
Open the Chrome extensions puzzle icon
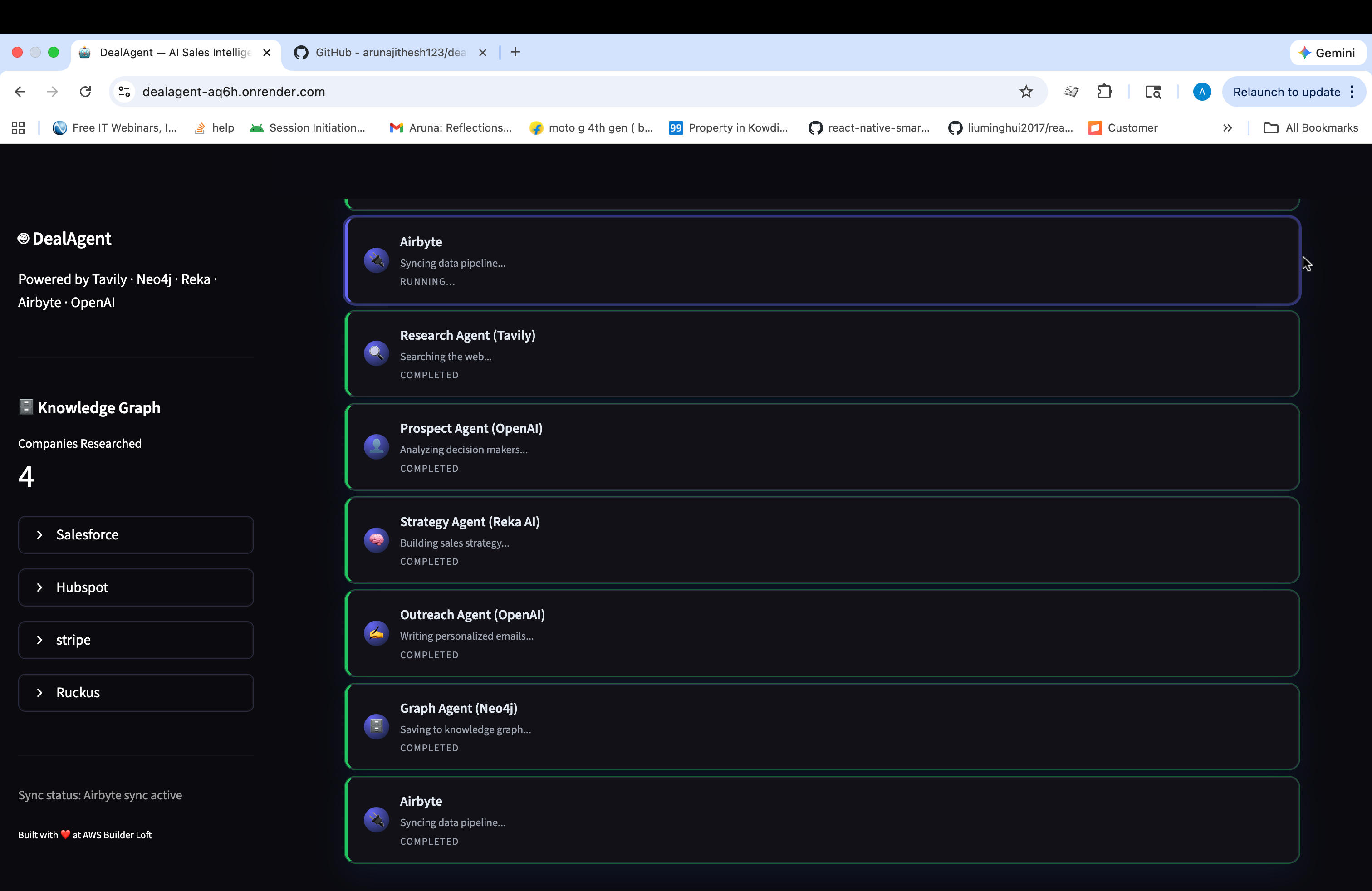click(1104, 92)
